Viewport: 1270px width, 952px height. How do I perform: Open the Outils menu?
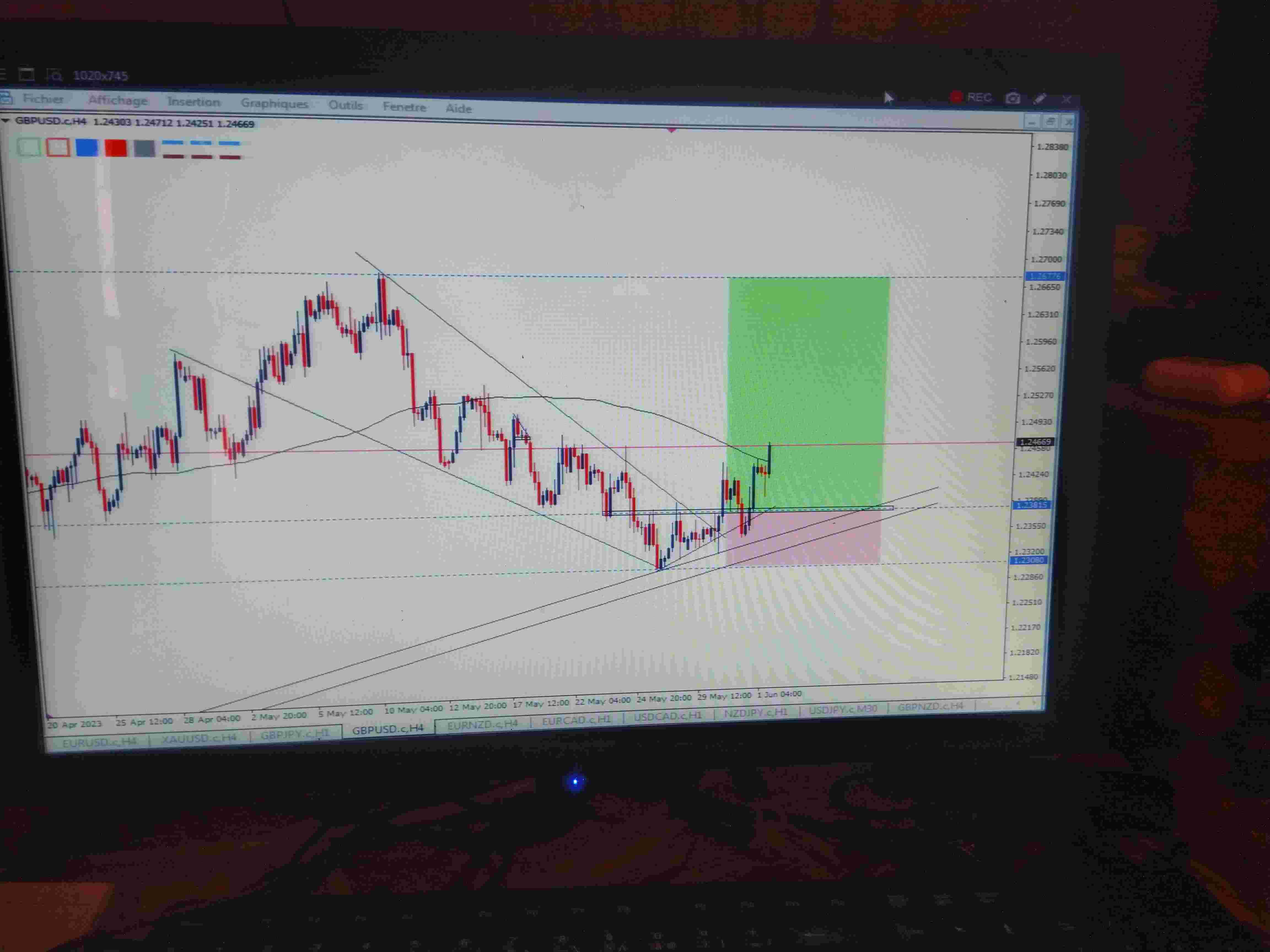pyautogui.click(x=345, y=106)
